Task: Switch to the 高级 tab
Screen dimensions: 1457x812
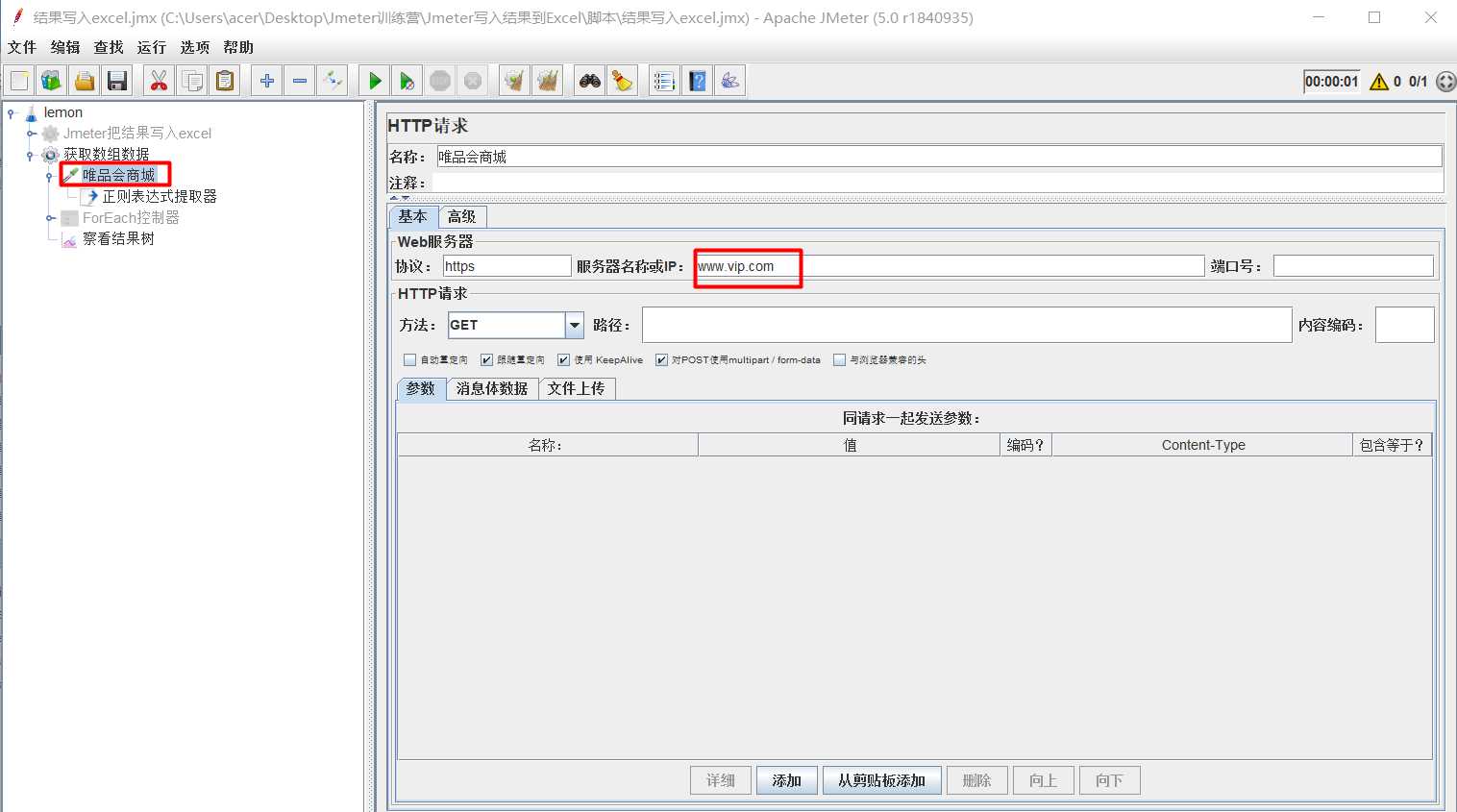Action: (x=462, y=217)
